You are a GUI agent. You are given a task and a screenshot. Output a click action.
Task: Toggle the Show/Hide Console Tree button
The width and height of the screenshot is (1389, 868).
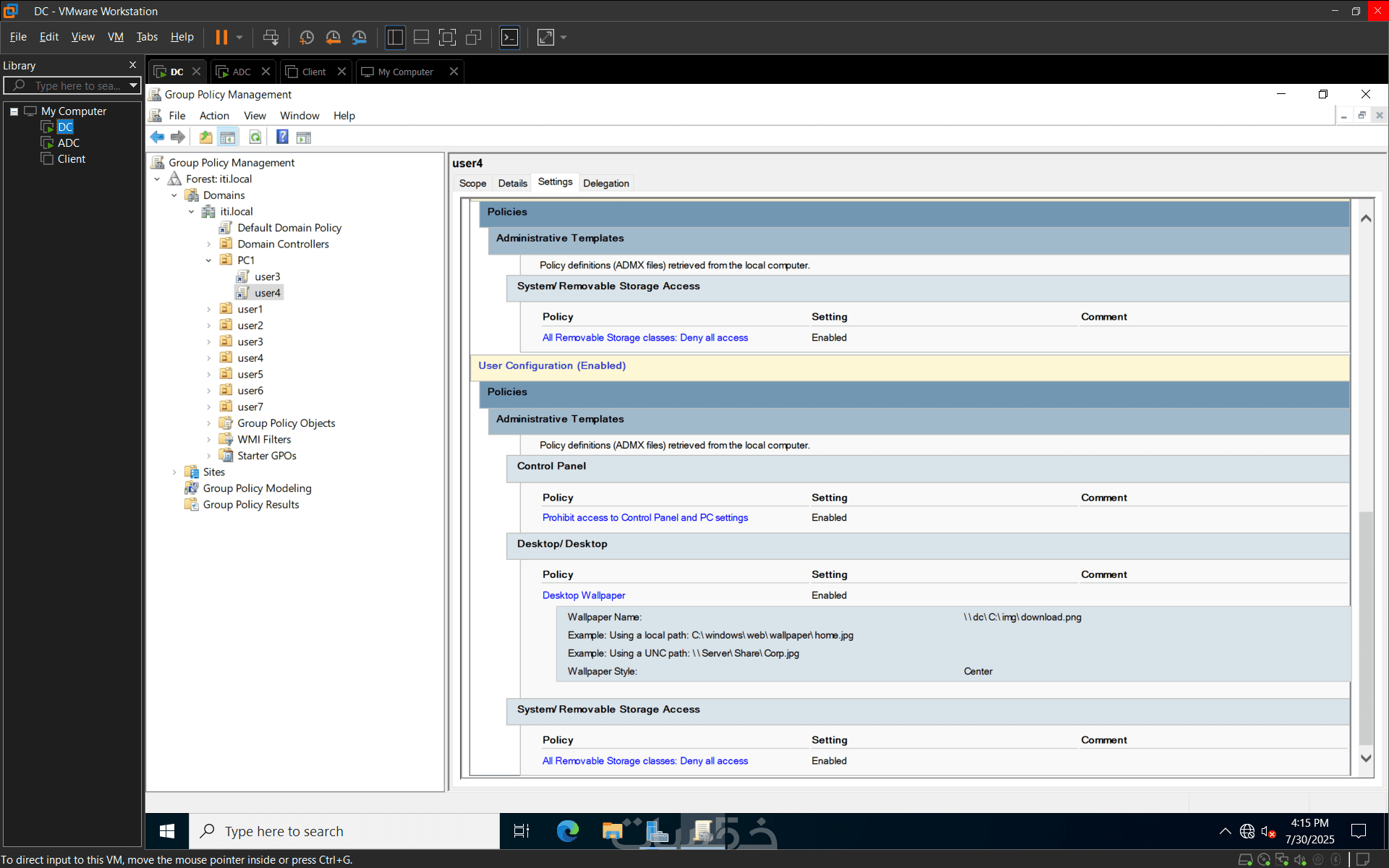[x=228, y=137]
